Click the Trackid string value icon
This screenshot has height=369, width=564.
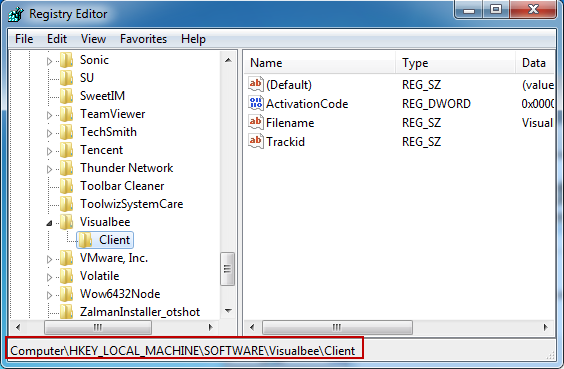click(x=256, y=142)
